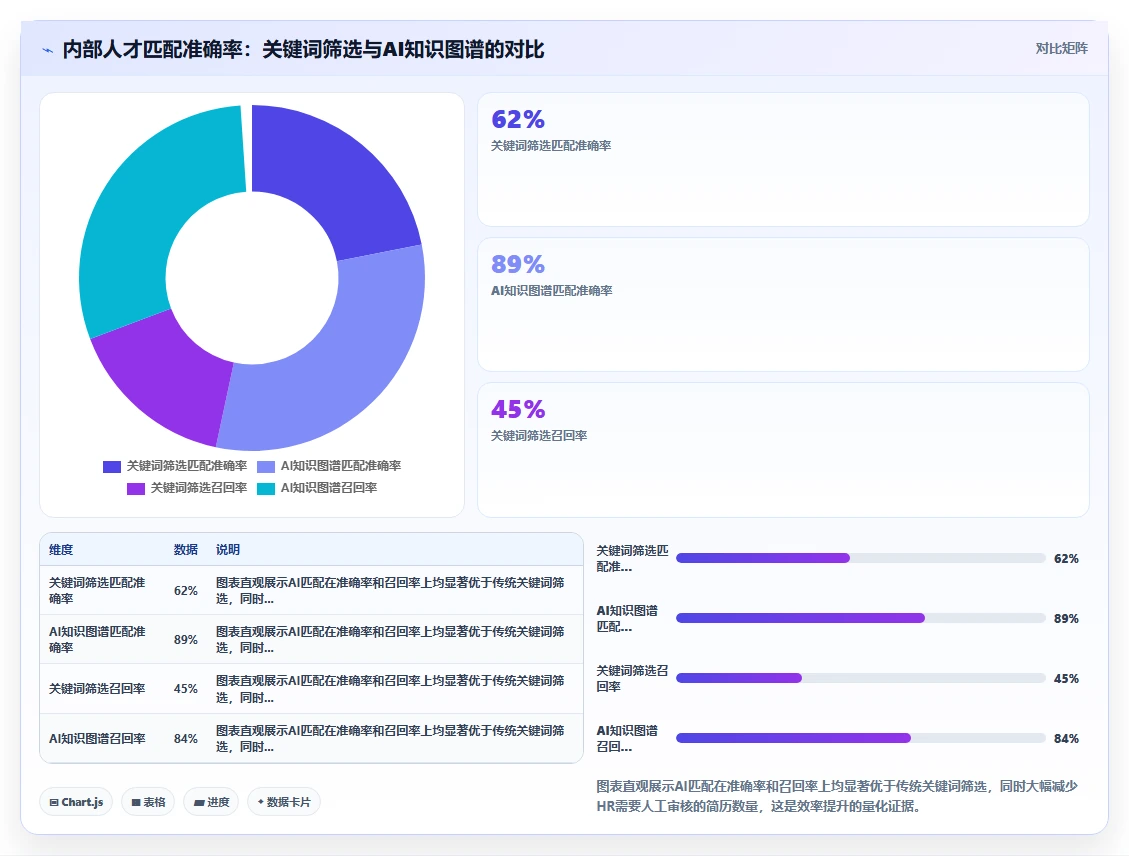Image resolution: width=1129 pixels, height=856 pixels.
Task: Toggle the AI知识图谱召回率 legend swatch
Action: [x=266, y=488]
